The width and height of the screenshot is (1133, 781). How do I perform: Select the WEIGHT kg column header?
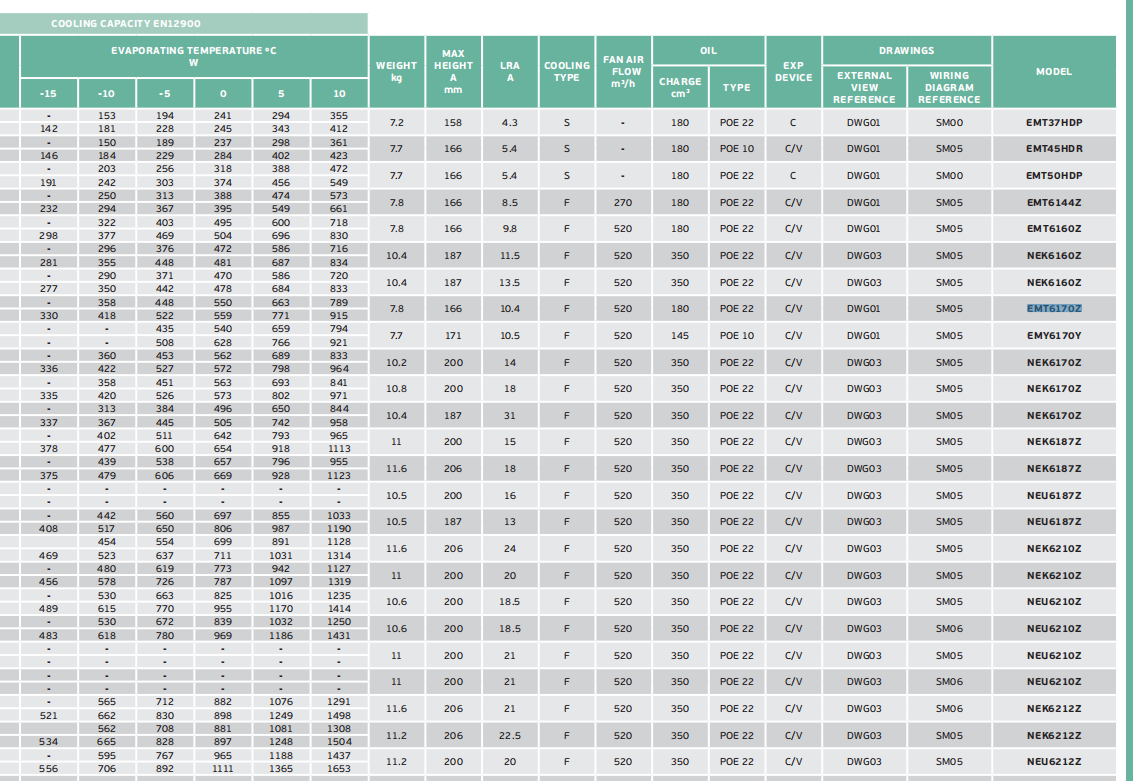(x=396, y=71)
